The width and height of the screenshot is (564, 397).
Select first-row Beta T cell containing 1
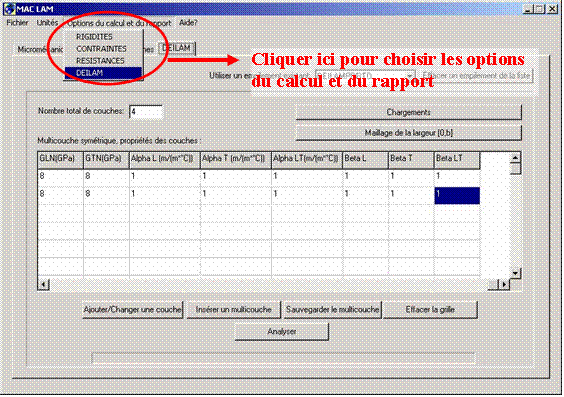click(x=411, y=178)
